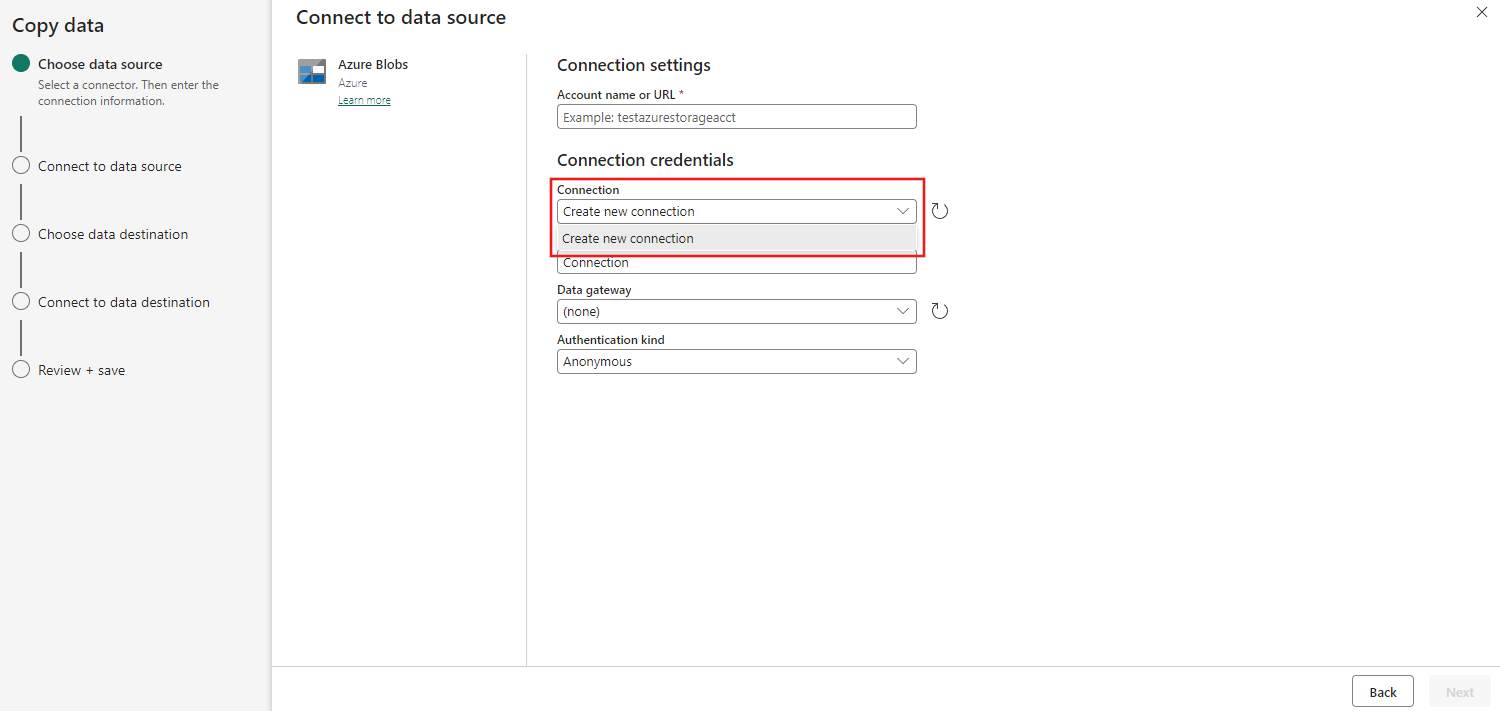Image resolution: width=1500 pixels, height=711 pixels.
Task: Open the Data gateway dropdown
Action: point(736,311)
